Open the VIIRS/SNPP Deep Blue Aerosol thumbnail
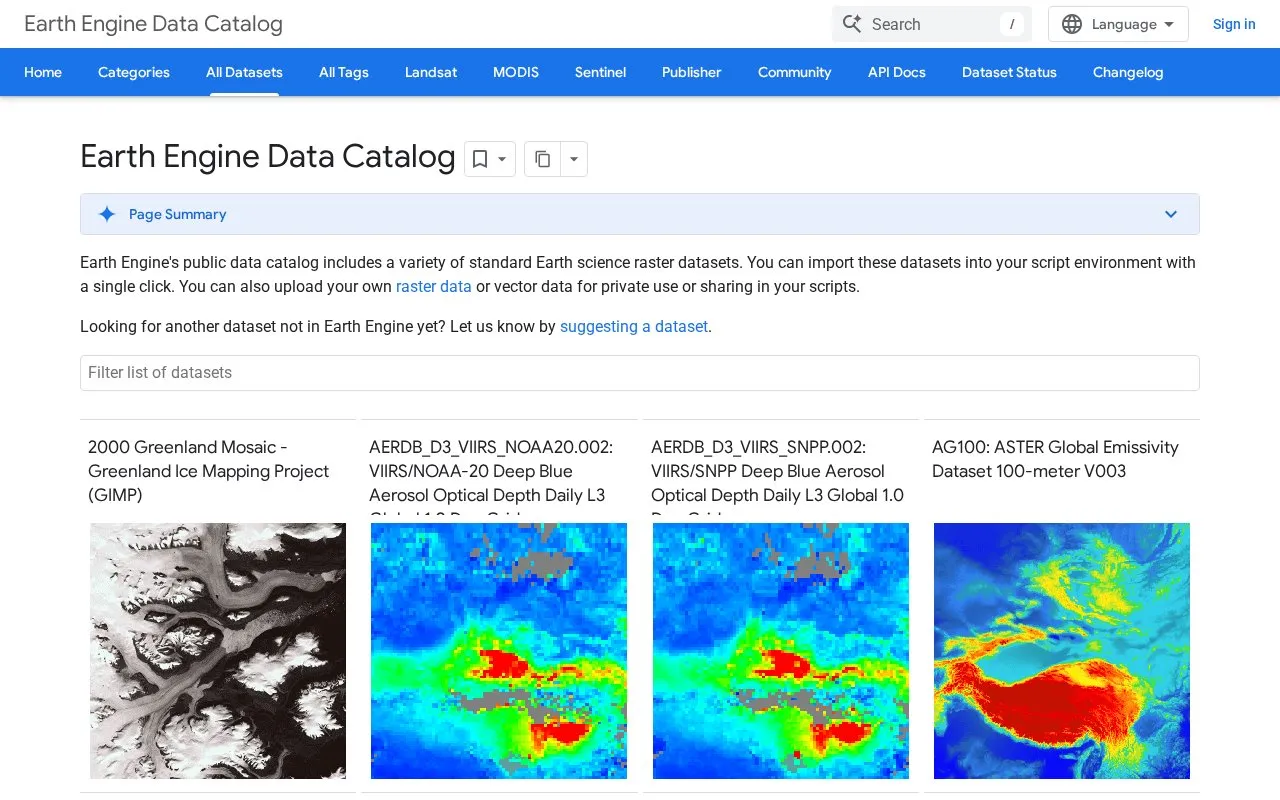Image resolution: width=1280 pixels, height=800 pixels. (x=781, y=651)
